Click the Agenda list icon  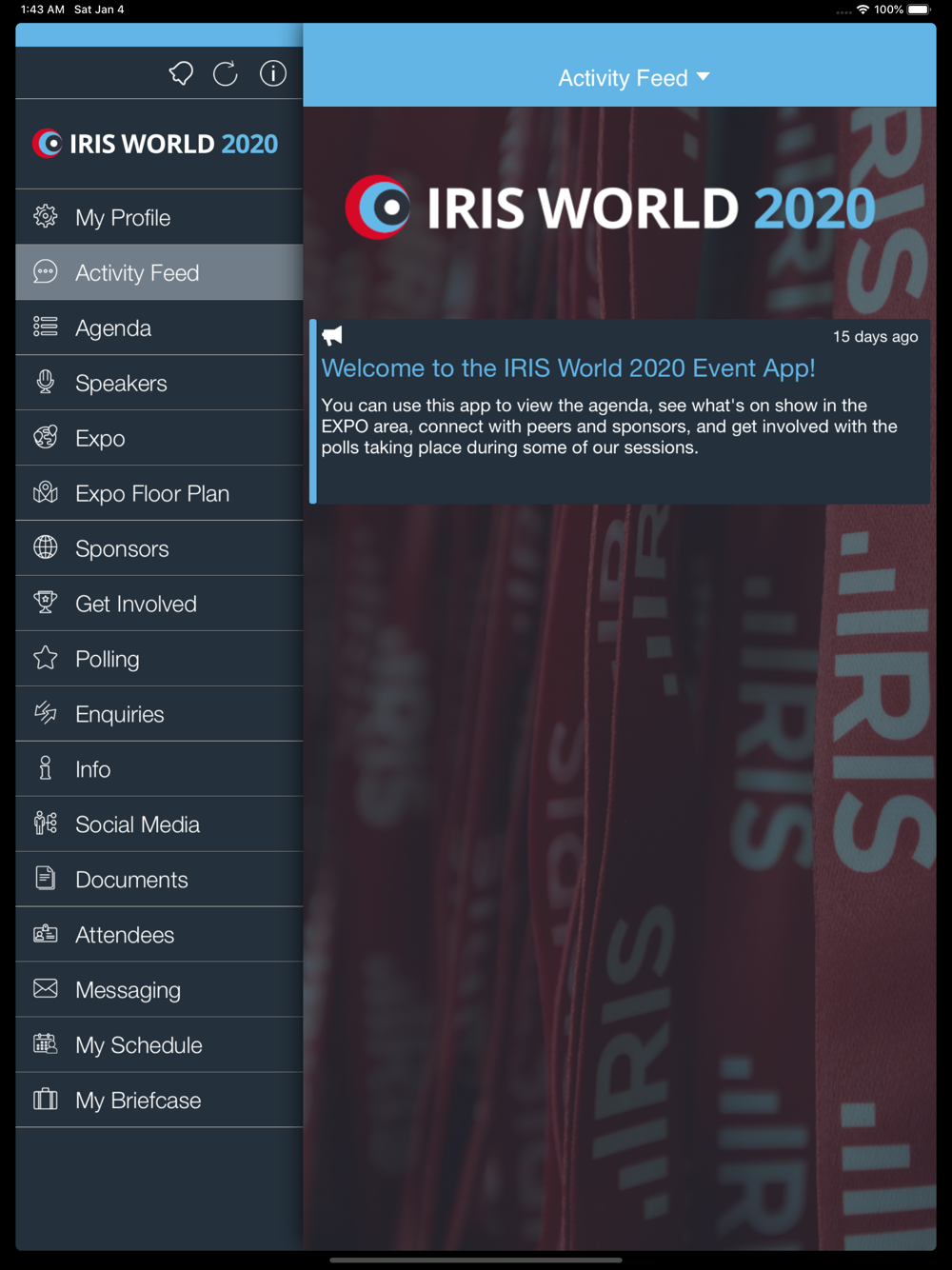tap(46, 327)
